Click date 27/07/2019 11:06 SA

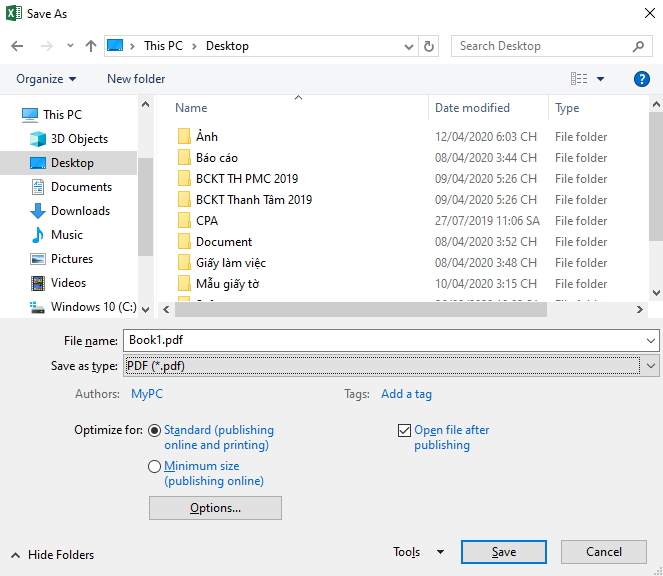pyautogui.click(x=487, y=221)
